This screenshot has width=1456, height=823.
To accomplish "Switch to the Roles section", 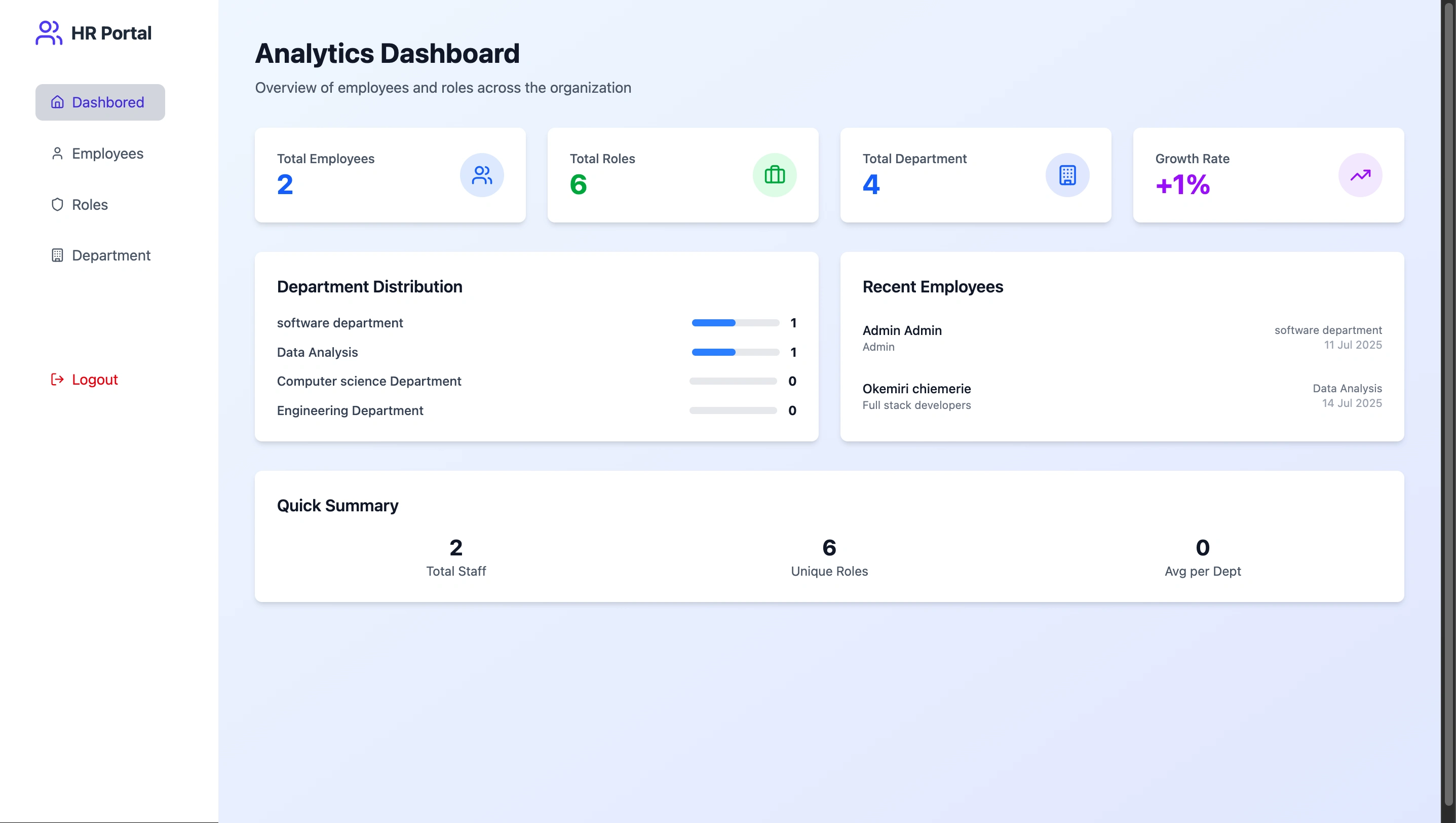I will click(90, 204).
